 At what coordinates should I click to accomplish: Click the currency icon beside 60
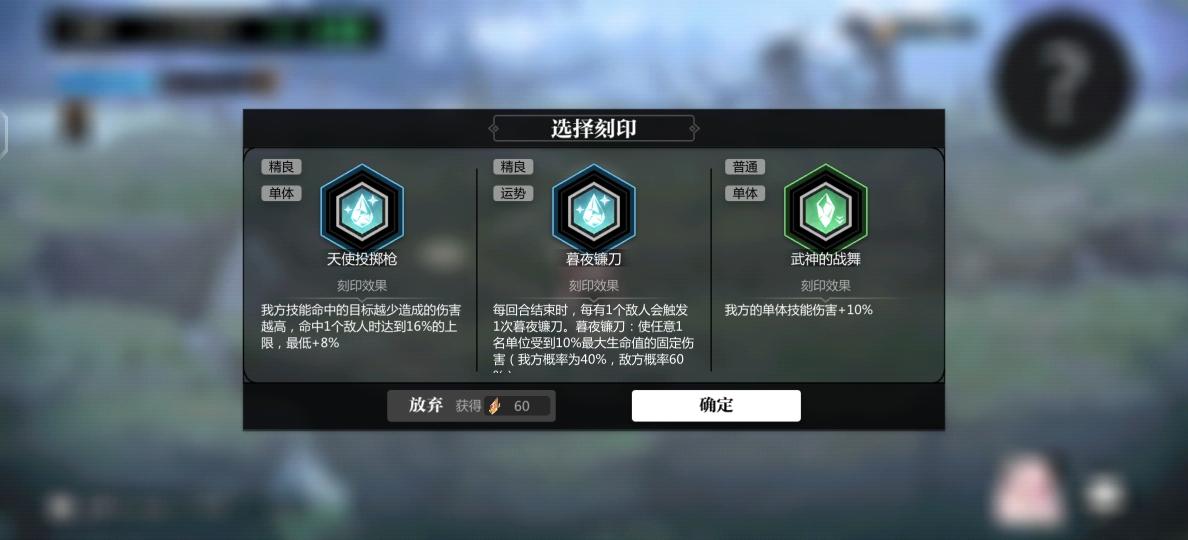pos(493,406)
